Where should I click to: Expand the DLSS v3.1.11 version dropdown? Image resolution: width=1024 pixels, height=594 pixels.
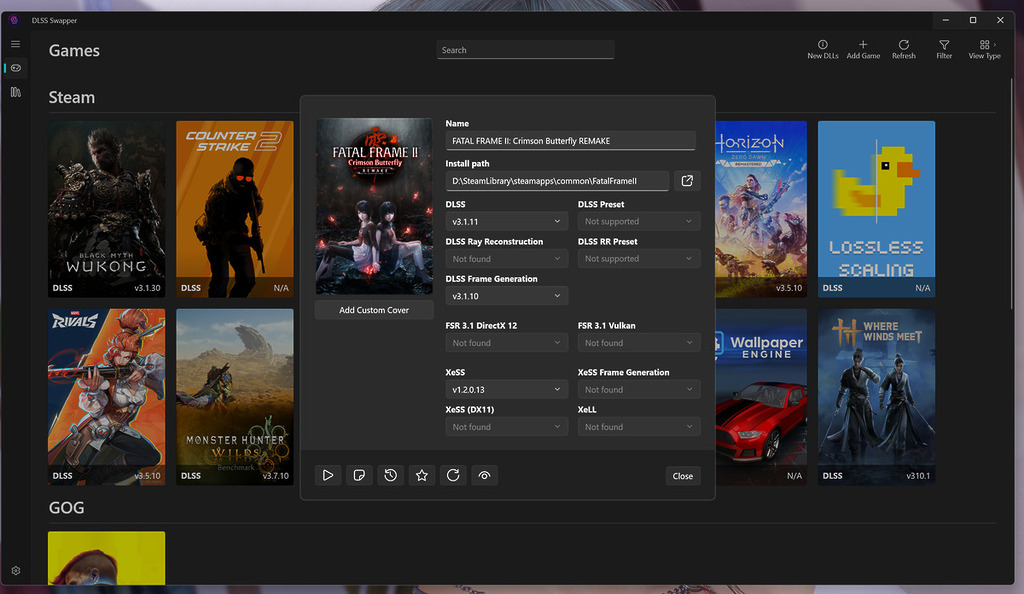[x=506, y=221]
